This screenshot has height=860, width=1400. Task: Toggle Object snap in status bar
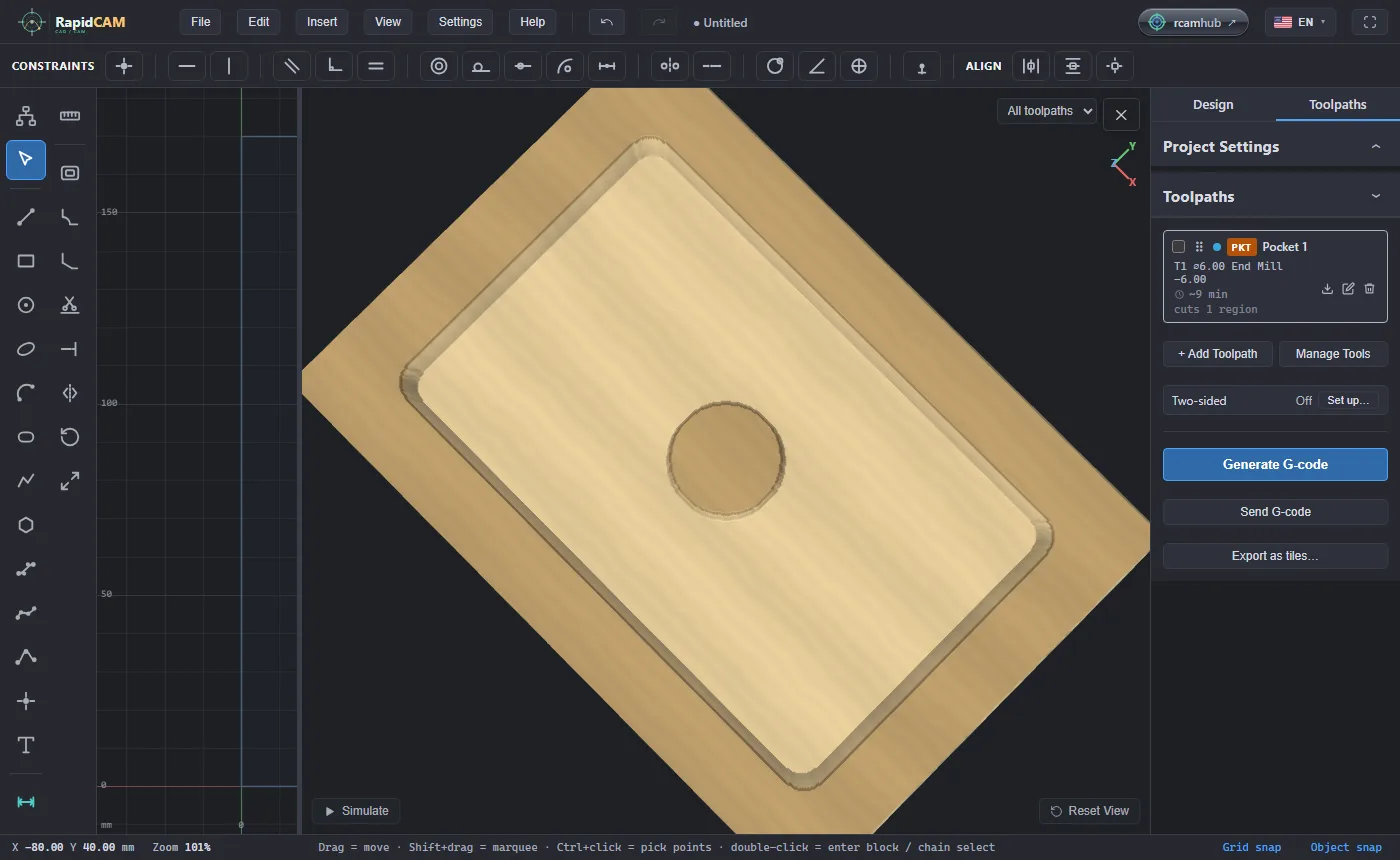(x=1346, y=847)
